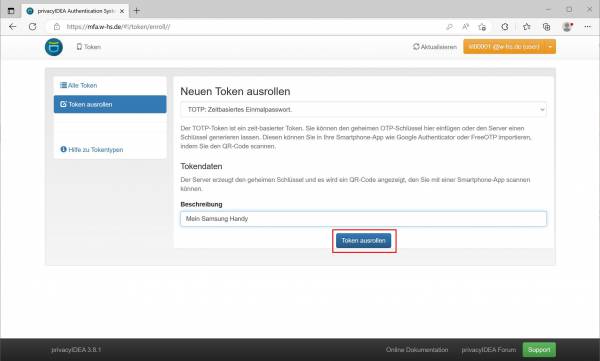Screen dimensions: 600x361
Task: Click the Neuen Token ausrollen heading
Action: click(x=235, y=91)
